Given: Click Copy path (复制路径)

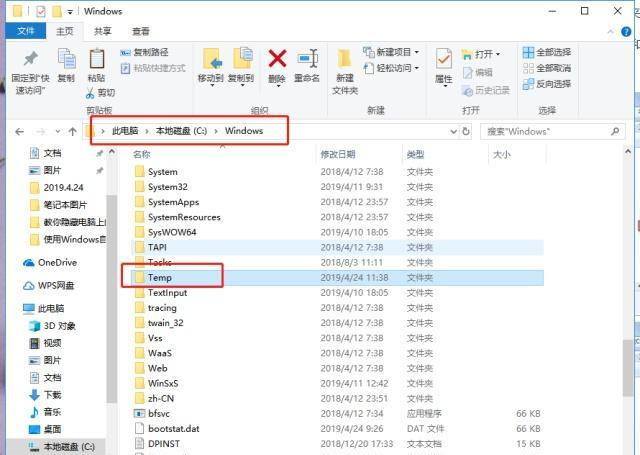Looking at the screenshot, I should click(x=144, y=52).
